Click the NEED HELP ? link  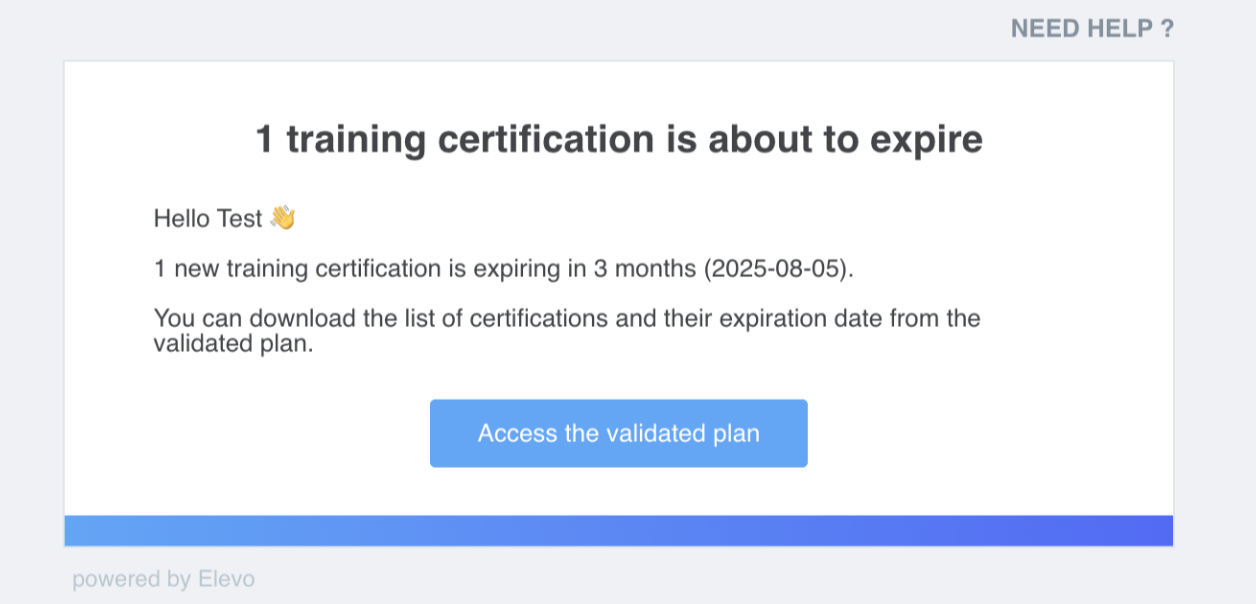pyautogui.click(x=1092, y=28)
